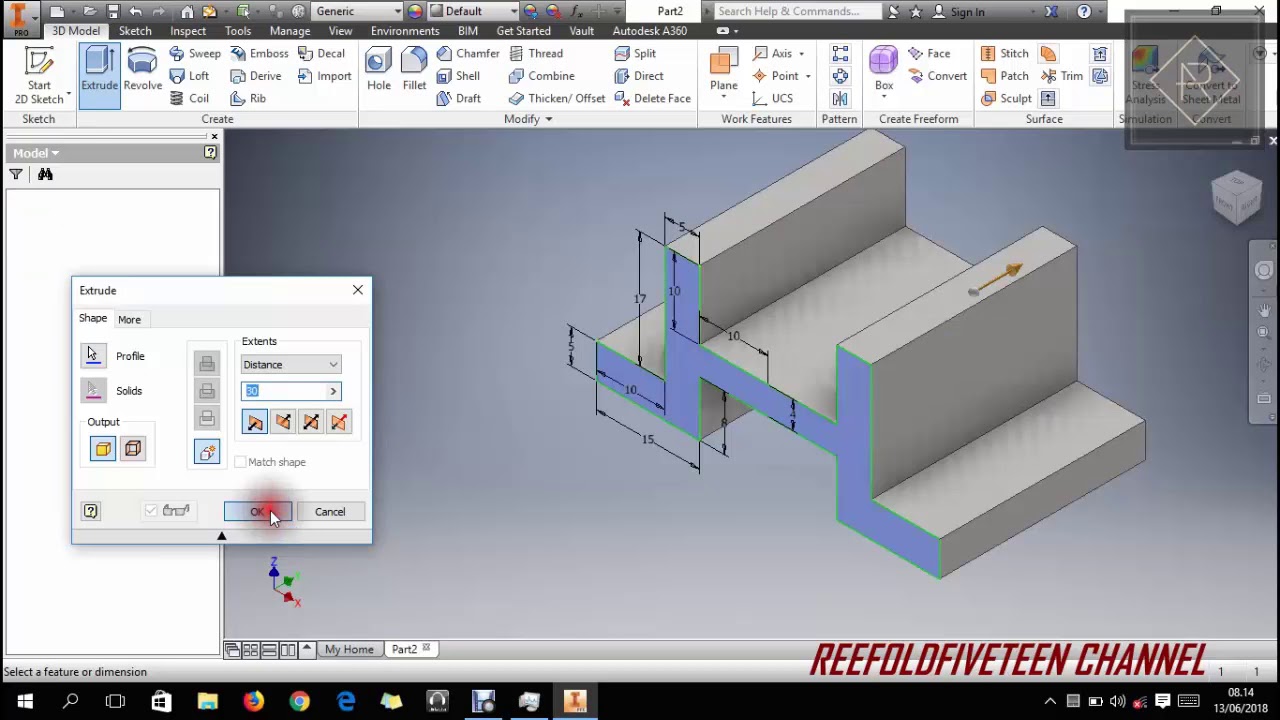Screen dimensions: 1280x720
Task: Choose the Loft tool
Action: pos(189,76)
